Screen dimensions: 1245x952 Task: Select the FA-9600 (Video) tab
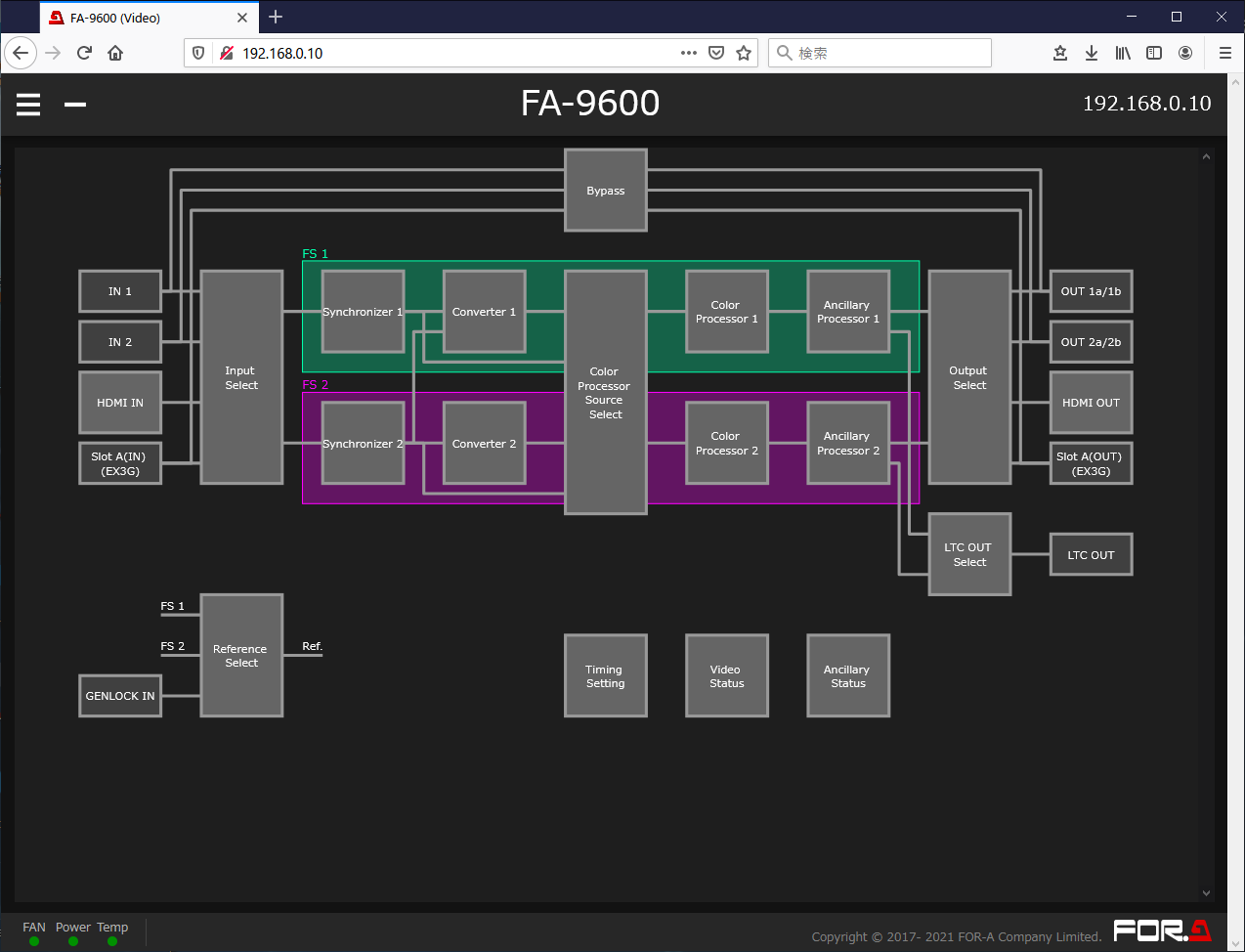point(137,18)
